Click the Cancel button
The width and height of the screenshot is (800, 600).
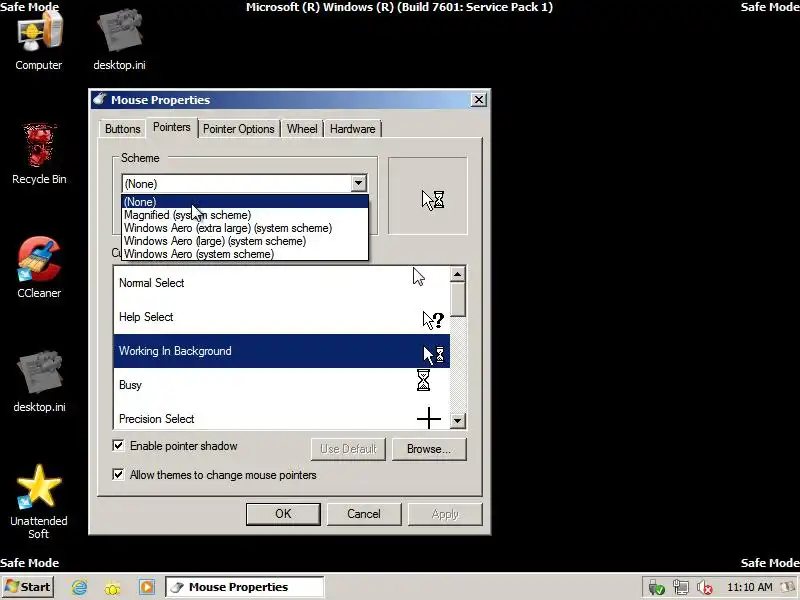364,514
